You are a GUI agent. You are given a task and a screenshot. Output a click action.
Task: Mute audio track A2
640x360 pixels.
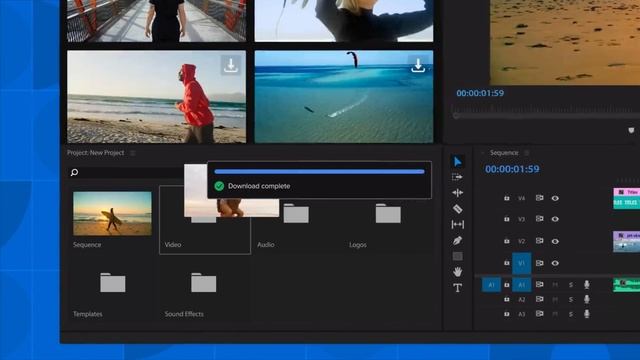coord(555,299)
